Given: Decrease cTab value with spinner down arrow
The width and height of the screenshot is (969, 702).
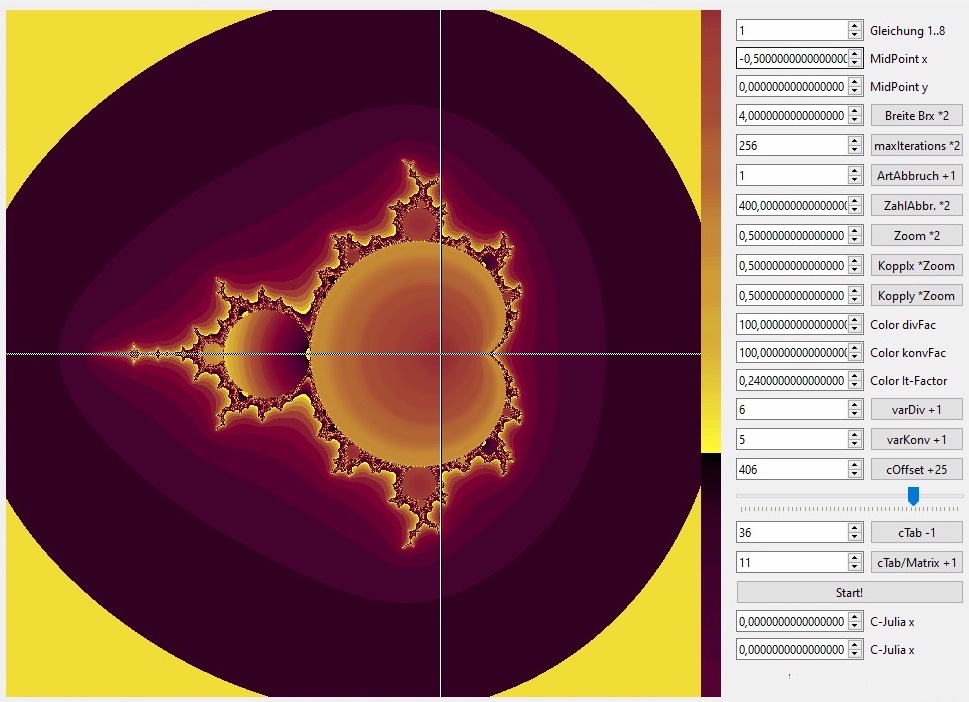Looking at the screenshot, I should click(x=855, y=537).
